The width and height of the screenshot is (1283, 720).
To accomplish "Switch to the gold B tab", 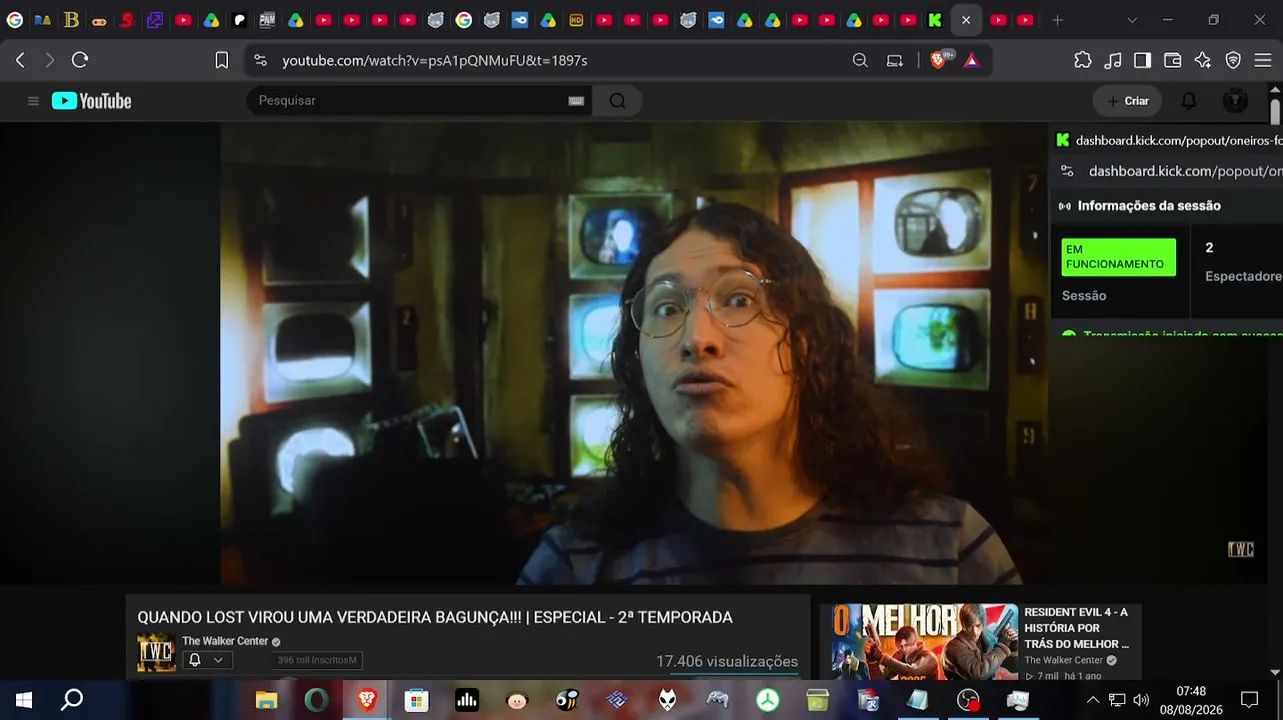I will click(x=71, y=20).
